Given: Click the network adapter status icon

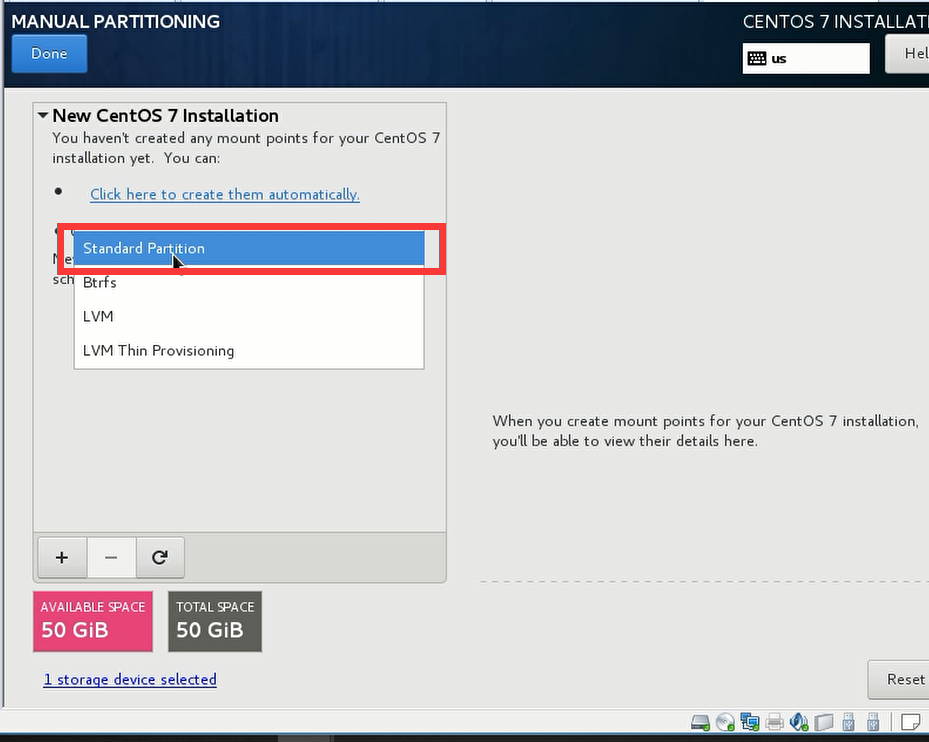Looking at the screenshot, I should click(x=749, y=722).
